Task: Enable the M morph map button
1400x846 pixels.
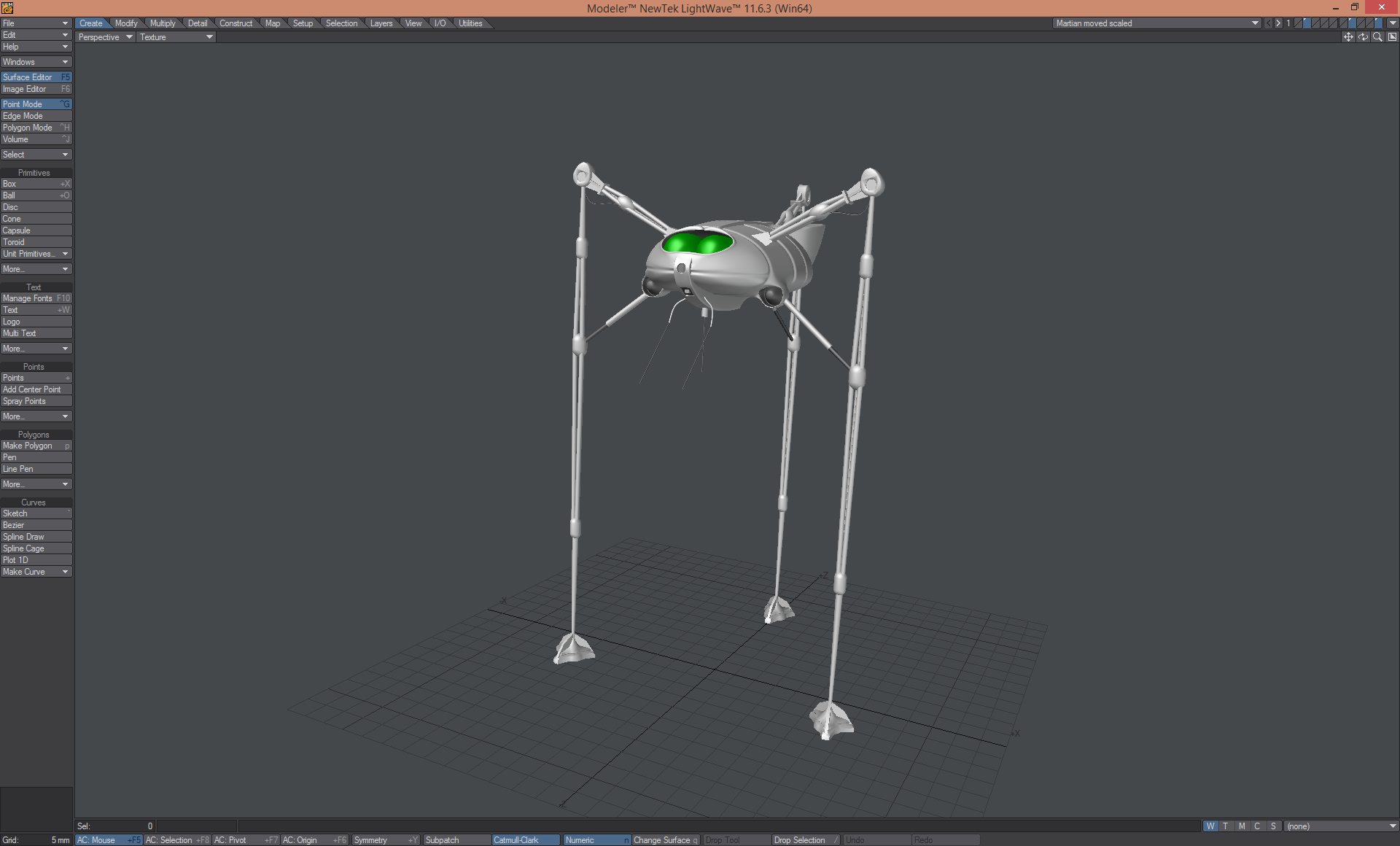Action: (x=1242, y=826)
